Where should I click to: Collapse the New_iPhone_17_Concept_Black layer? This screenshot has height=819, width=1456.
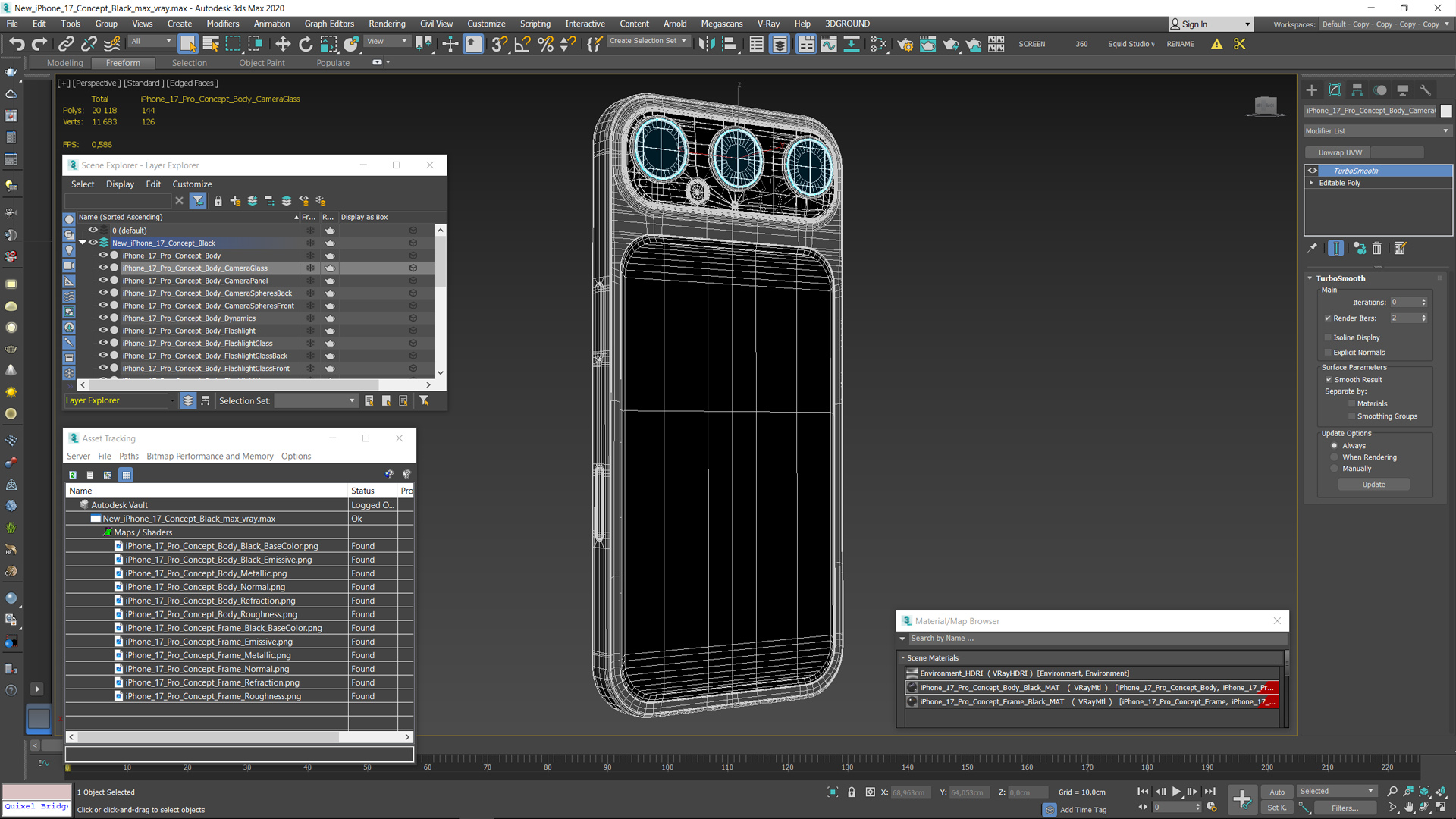click(x=83, y=243)
